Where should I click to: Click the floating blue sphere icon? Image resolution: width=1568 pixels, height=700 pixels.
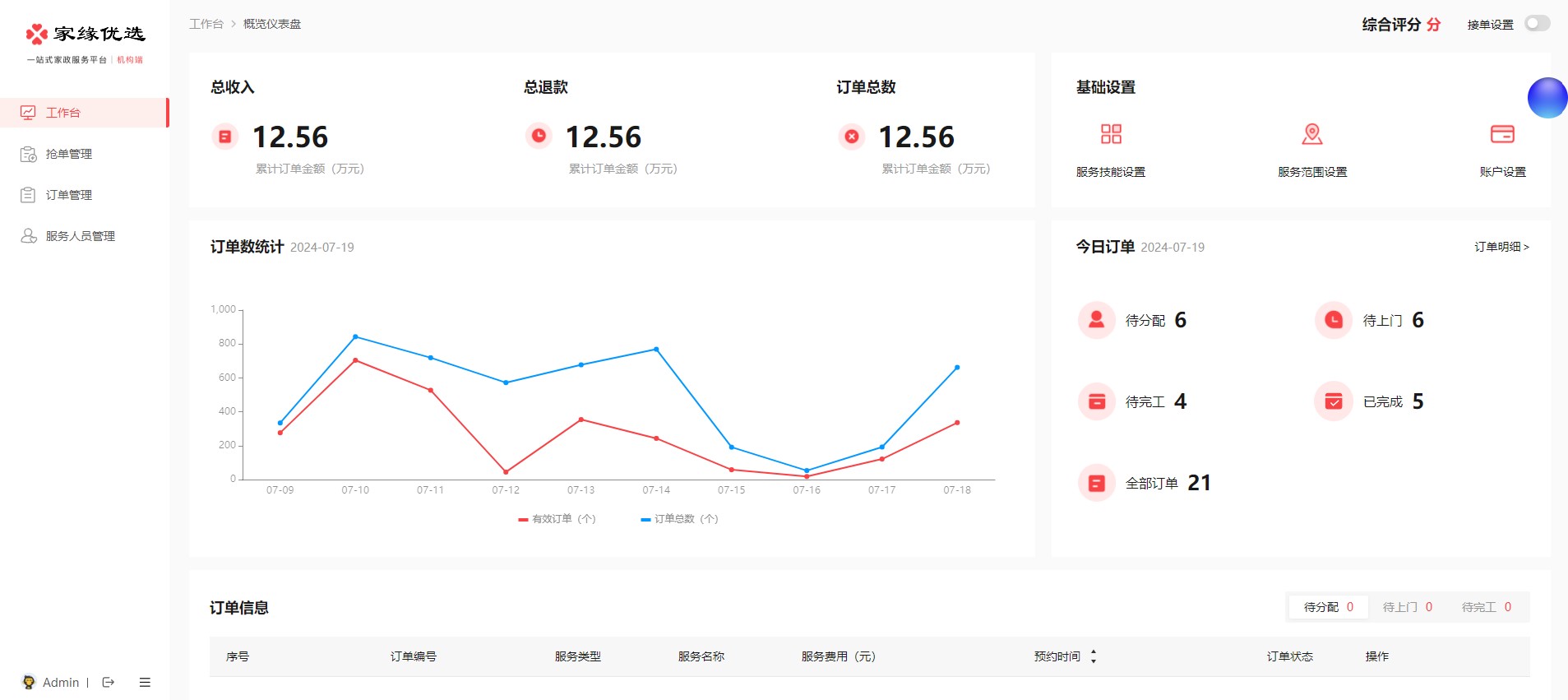point(1547,98)
